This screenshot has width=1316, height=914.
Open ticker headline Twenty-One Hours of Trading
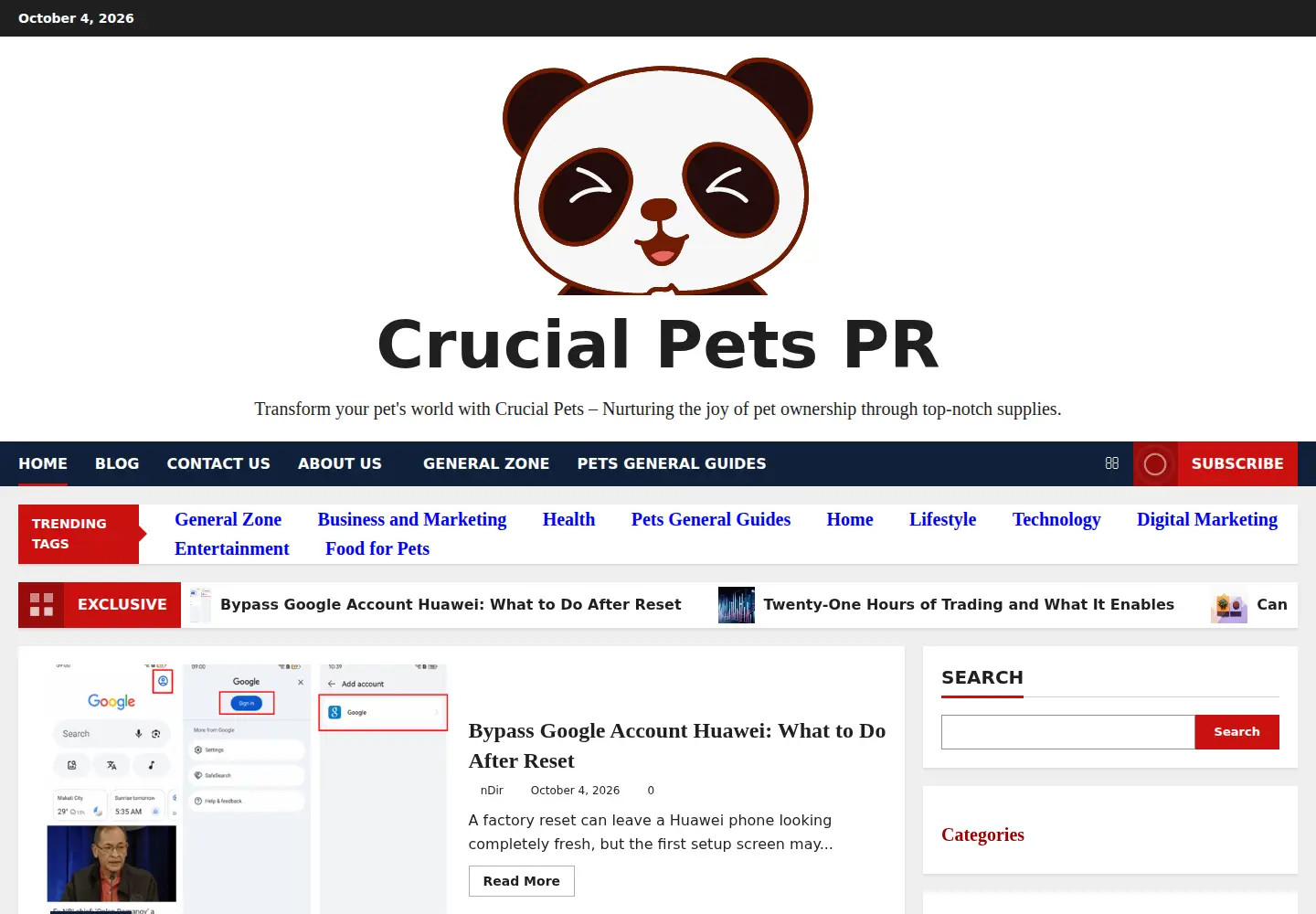tap(969, 604)
